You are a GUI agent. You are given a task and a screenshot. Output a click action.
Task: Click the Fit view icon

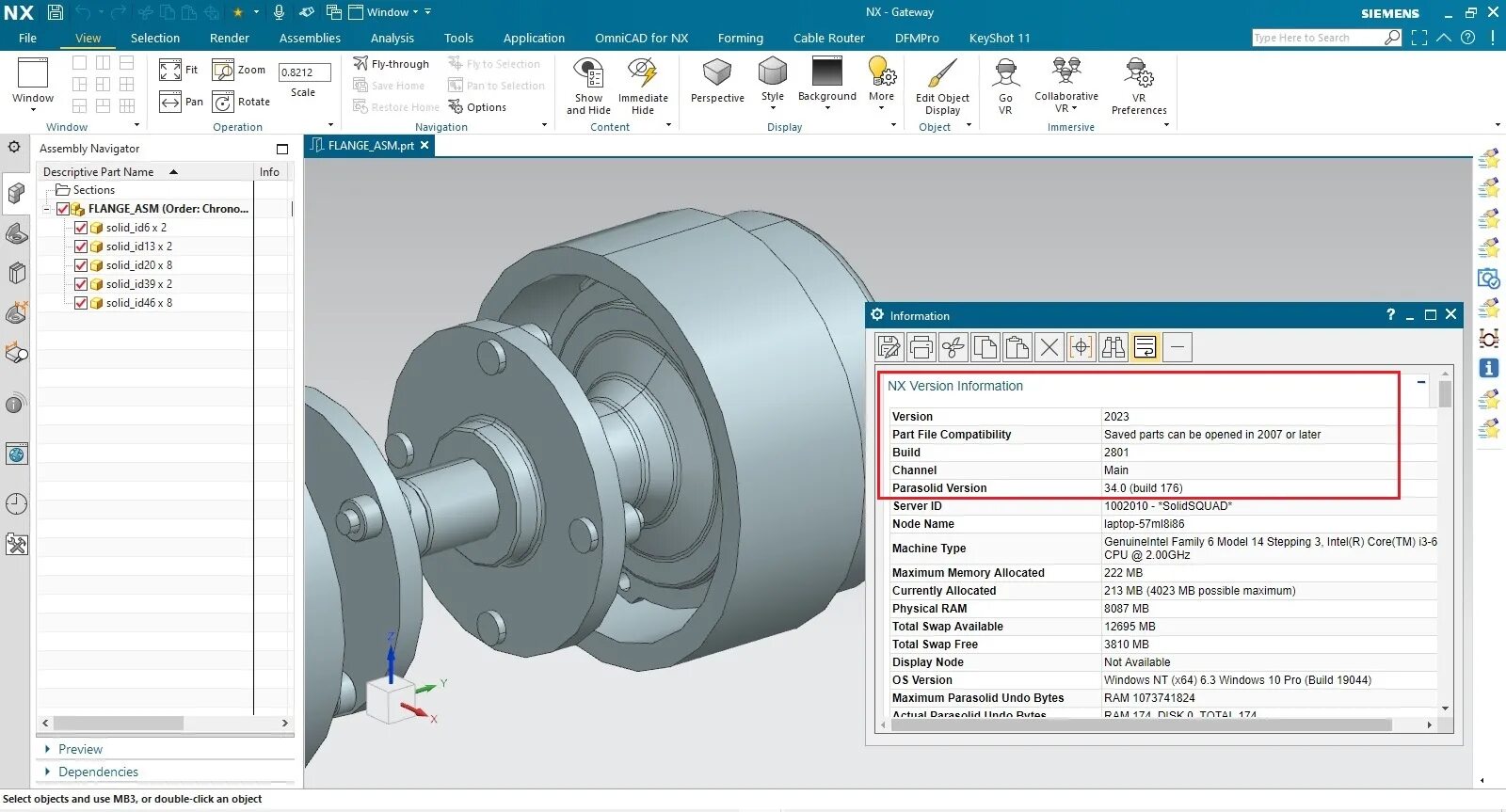pos(170,71)
